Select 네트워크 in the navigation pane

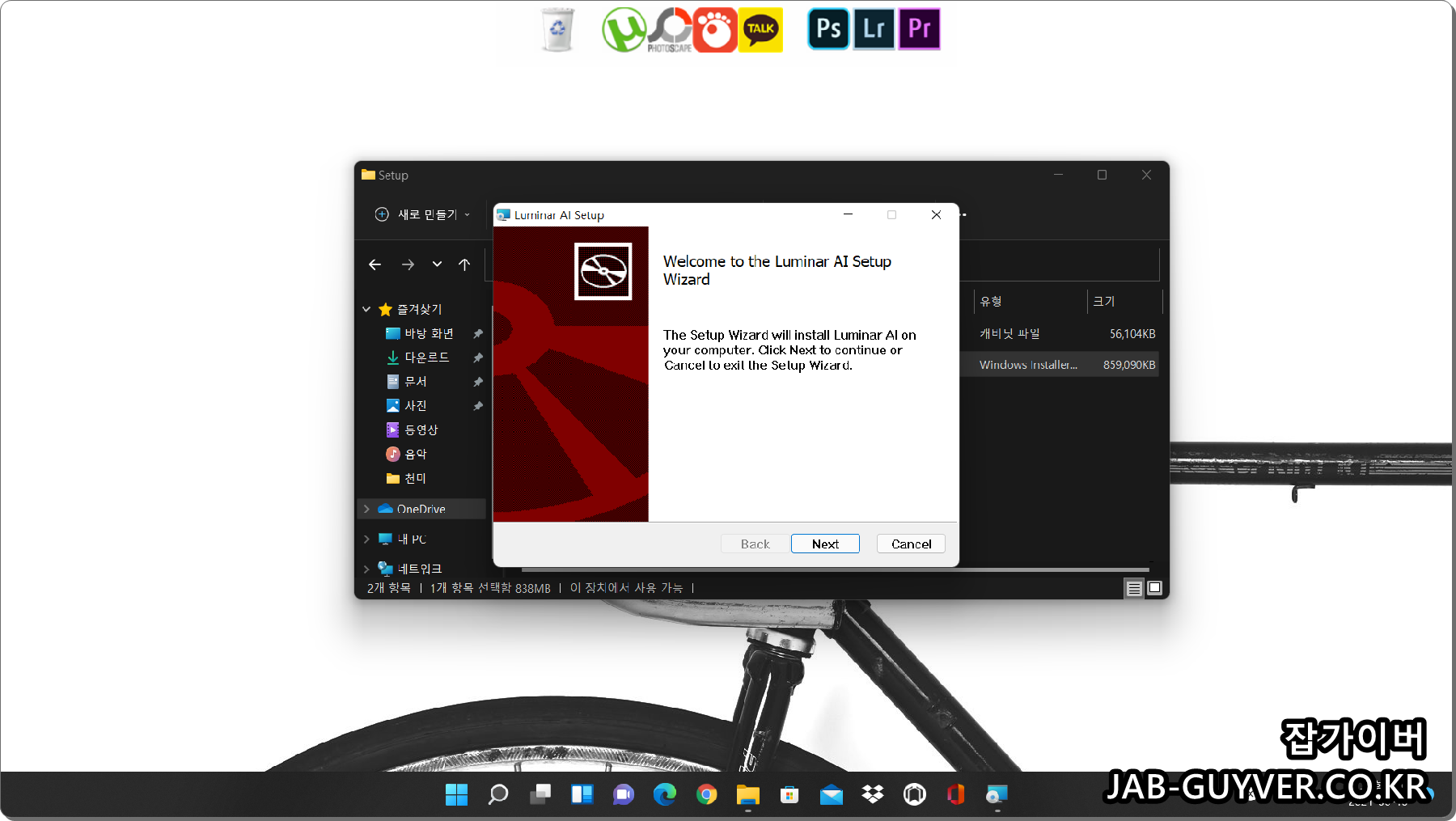(x=419, y=569)
